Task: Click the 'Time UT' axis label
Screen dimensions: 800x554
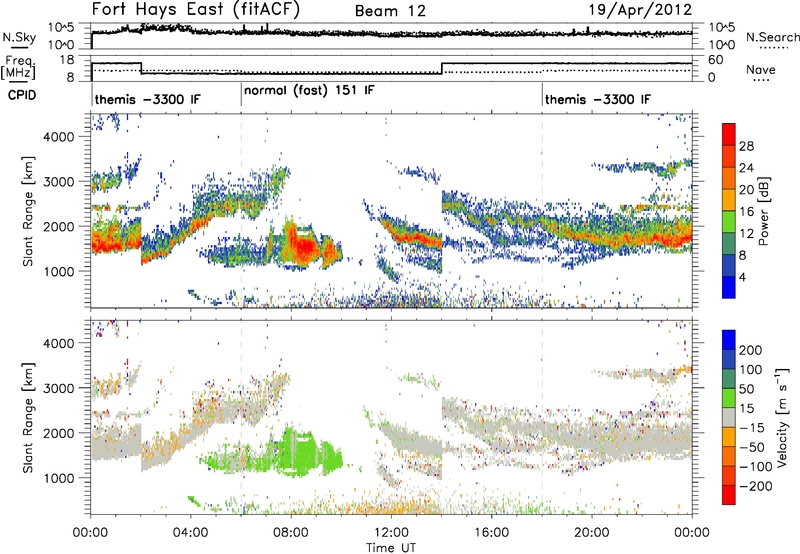Action: click(x=391, y=548)
